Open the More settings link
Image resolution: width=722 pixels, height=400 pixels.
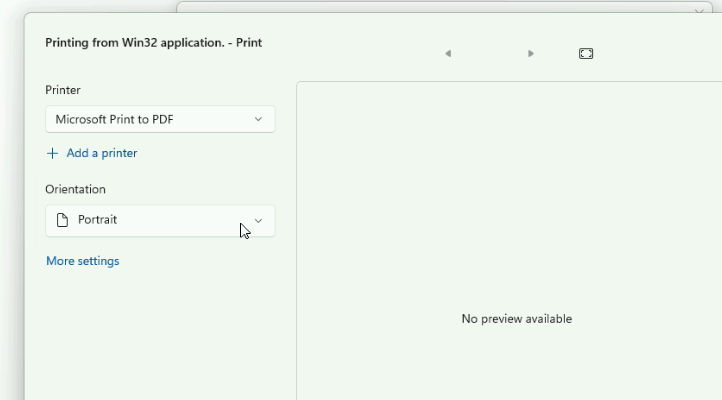(x=82, y=261)
